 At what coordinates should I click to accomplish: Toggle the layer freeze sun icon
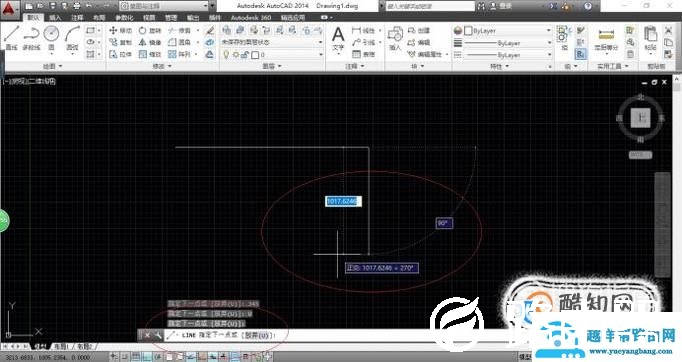pos(235,55)
